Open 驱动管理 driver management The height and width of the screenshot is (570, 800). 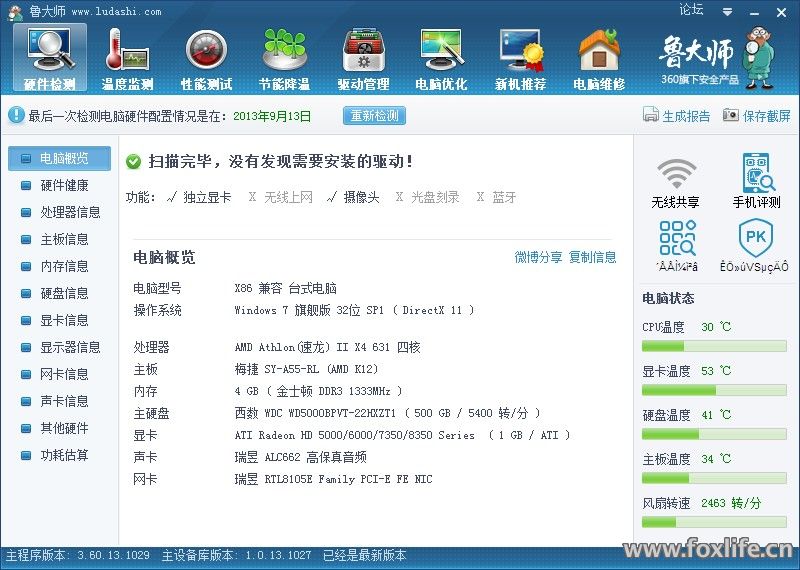(363, 58)
